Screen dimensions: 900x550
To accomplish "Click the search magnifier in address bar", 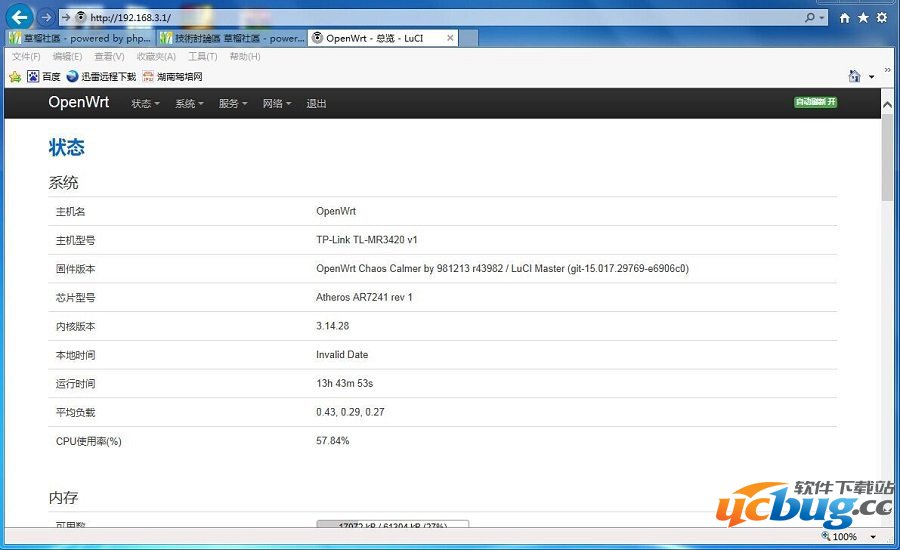I will [810, 18].
